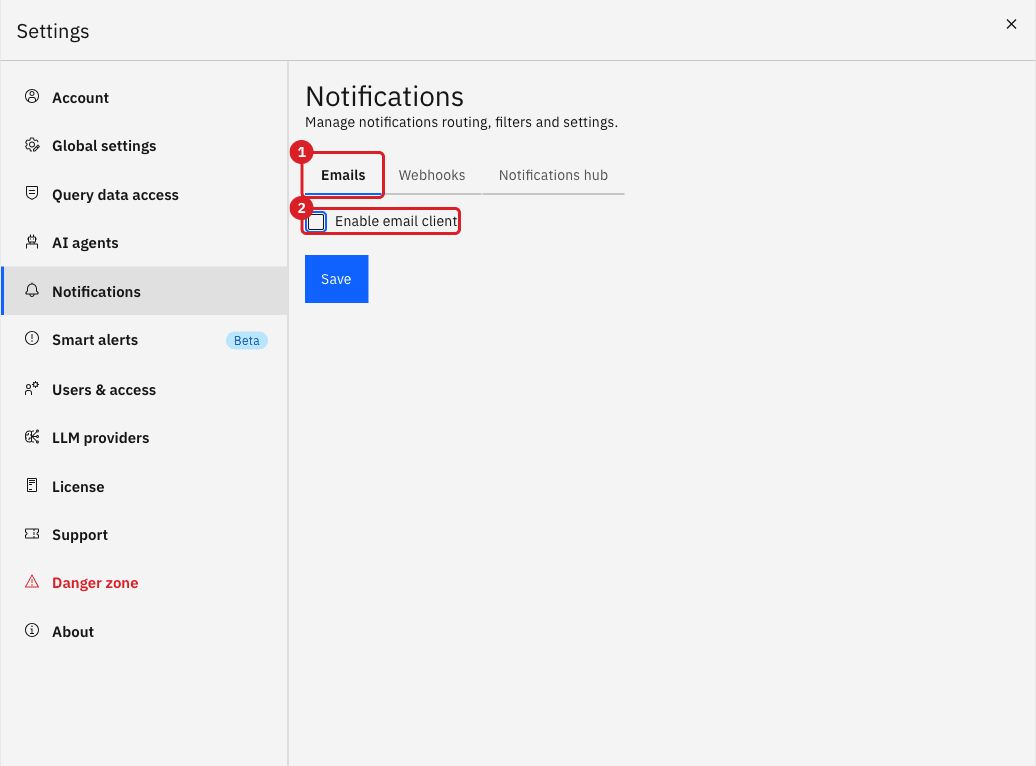Image resolution: width=1036 pixels, height=766 pixels.
Task: Click the Query data access shield icon
Action: pyautogui.click(x=32, y=193)
